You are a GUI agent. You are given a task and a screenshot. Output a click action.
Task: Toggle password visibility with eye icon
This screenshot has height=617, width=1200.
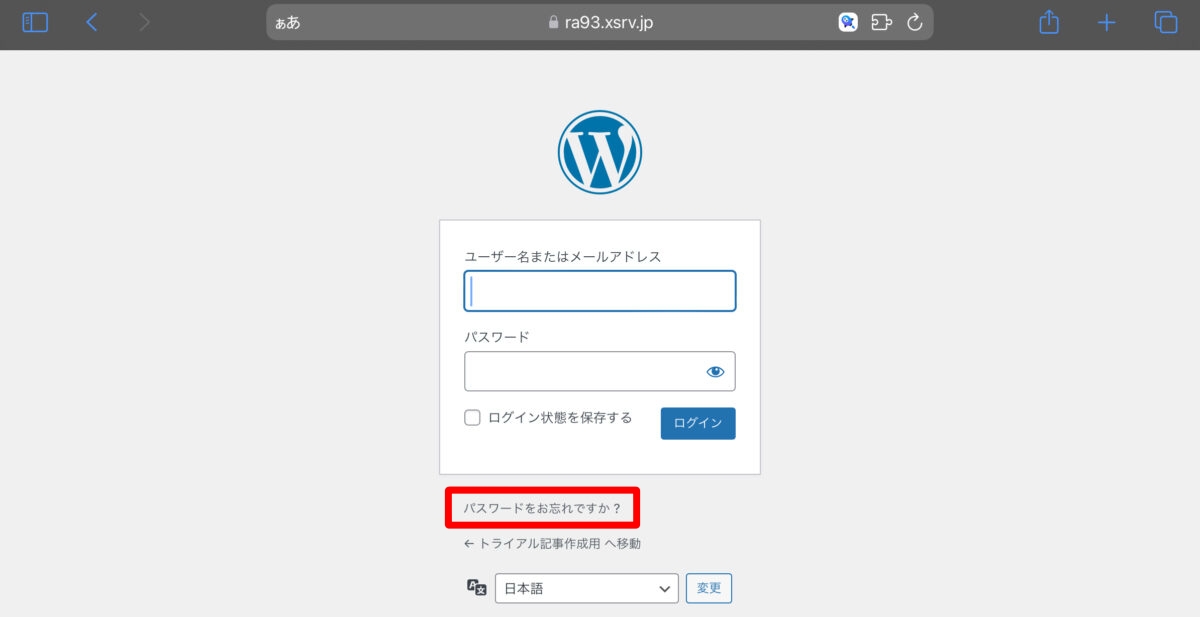pyautogui.click(x=715, y=371)
